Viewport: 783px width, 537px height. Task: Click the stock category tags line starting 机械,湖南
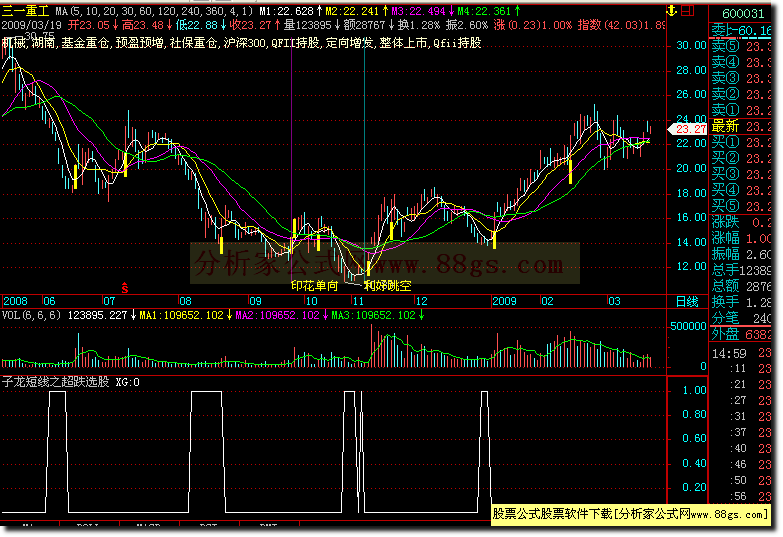pyautogui.click(x=242, y=43)
